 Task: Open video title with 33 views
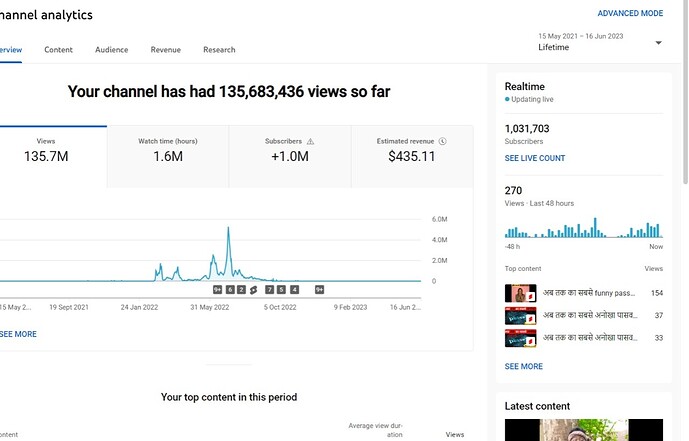[590, 338]
